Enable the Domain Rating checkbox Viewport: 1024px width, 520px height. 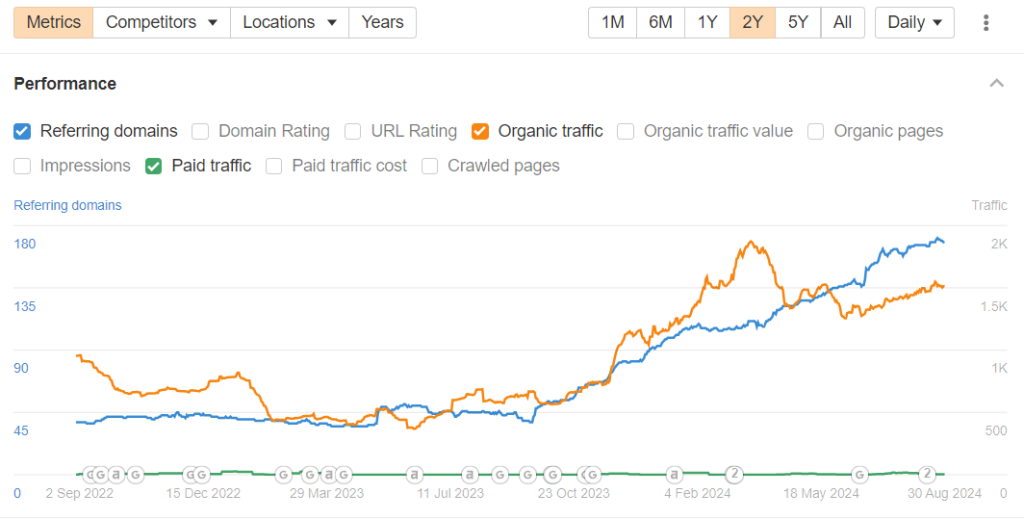point(201,131)
